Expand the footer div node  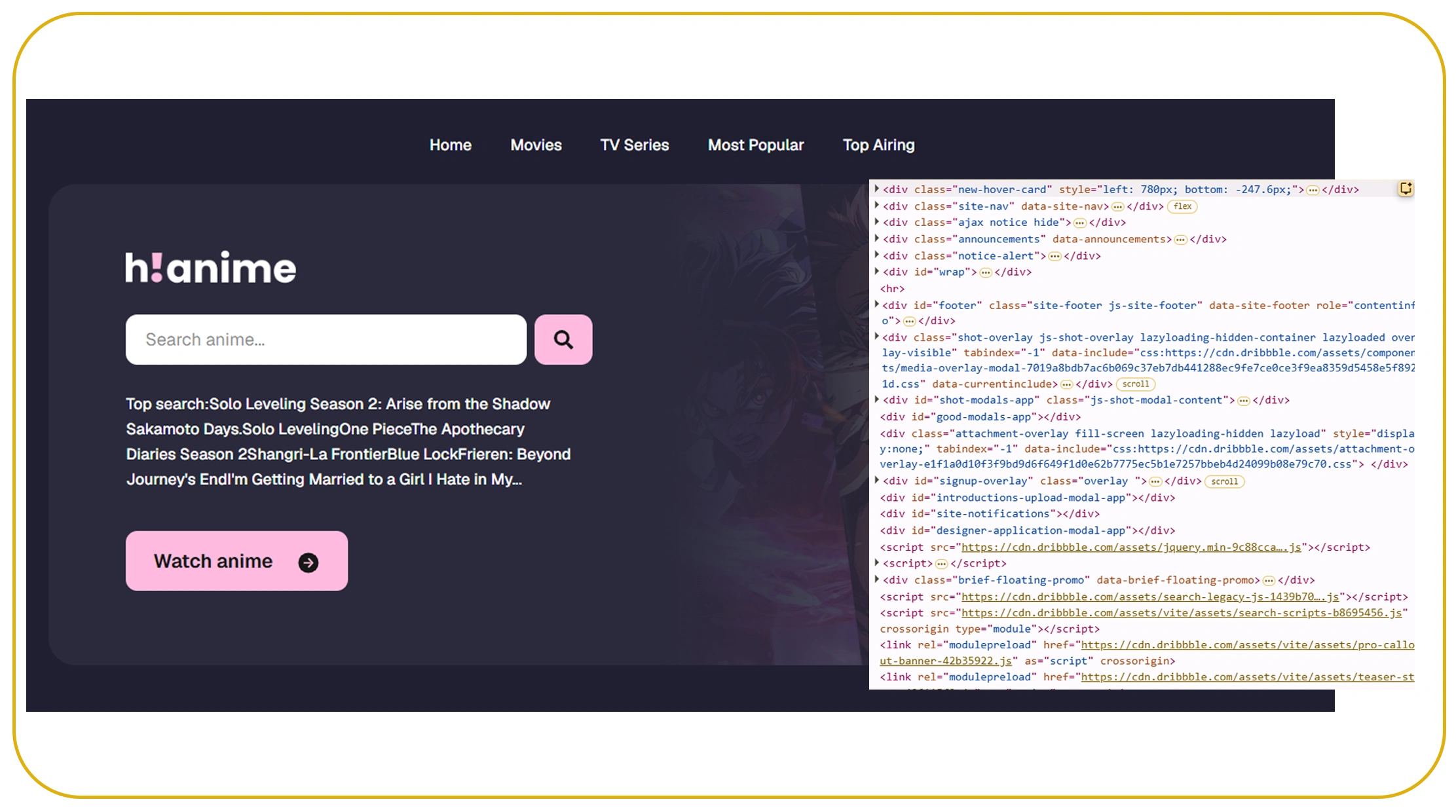[876, 304]
